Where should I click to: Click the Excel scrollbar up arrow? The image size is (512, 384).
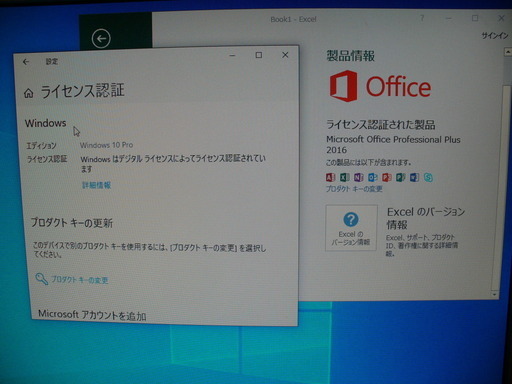508,52
